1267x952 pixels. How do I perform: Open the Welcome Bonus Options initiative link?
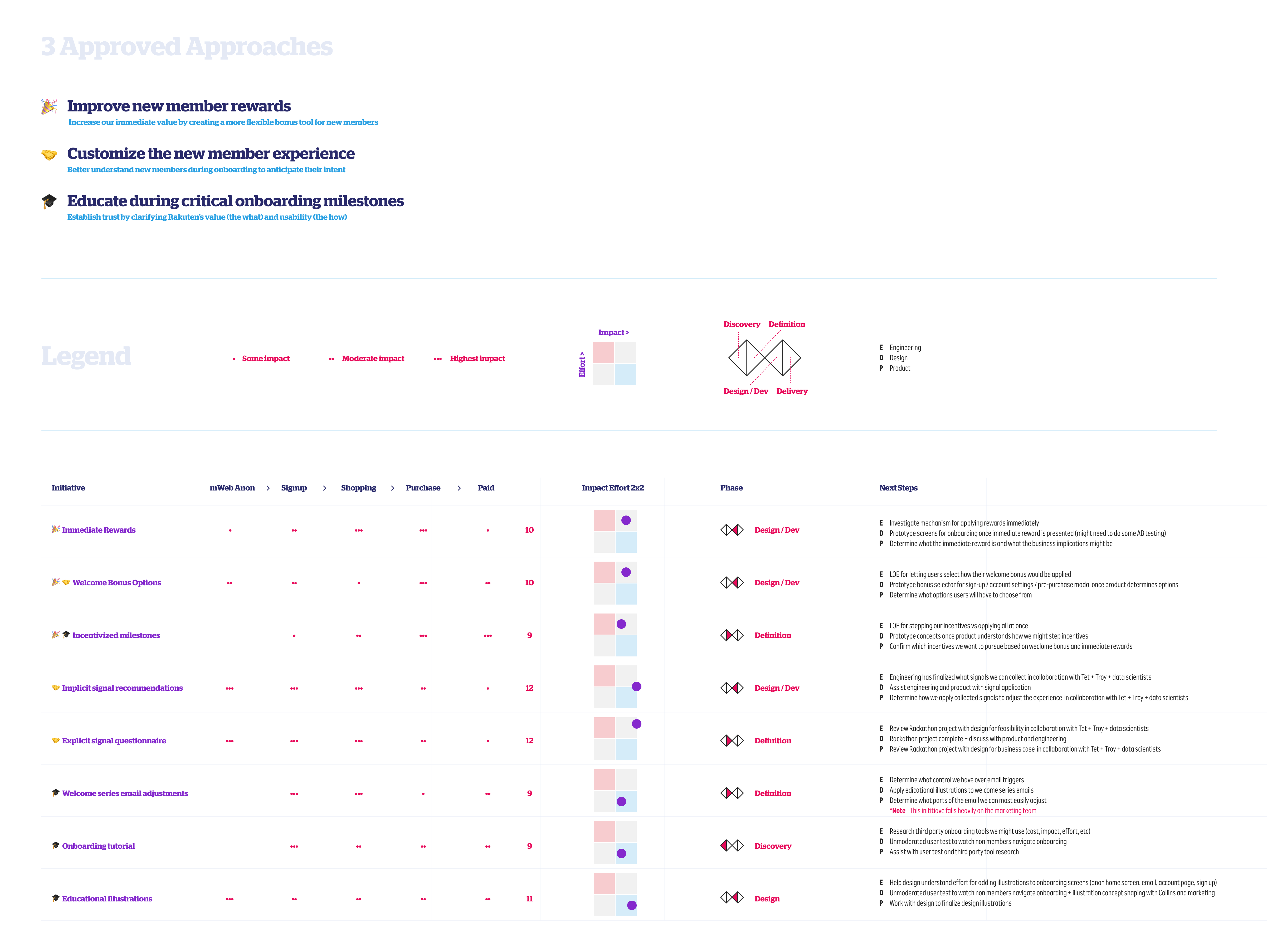coord(116,583)
